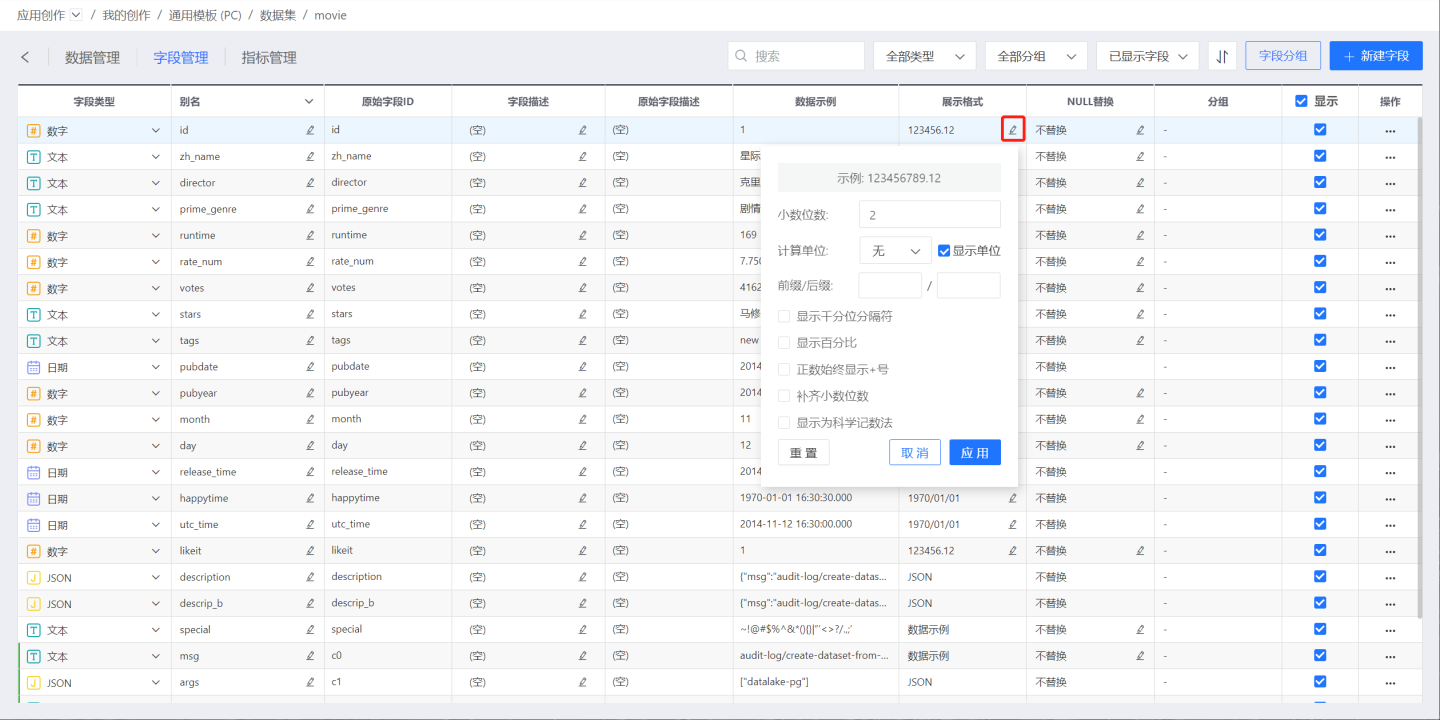Enable 显示千分位分隔符 option

784,316
